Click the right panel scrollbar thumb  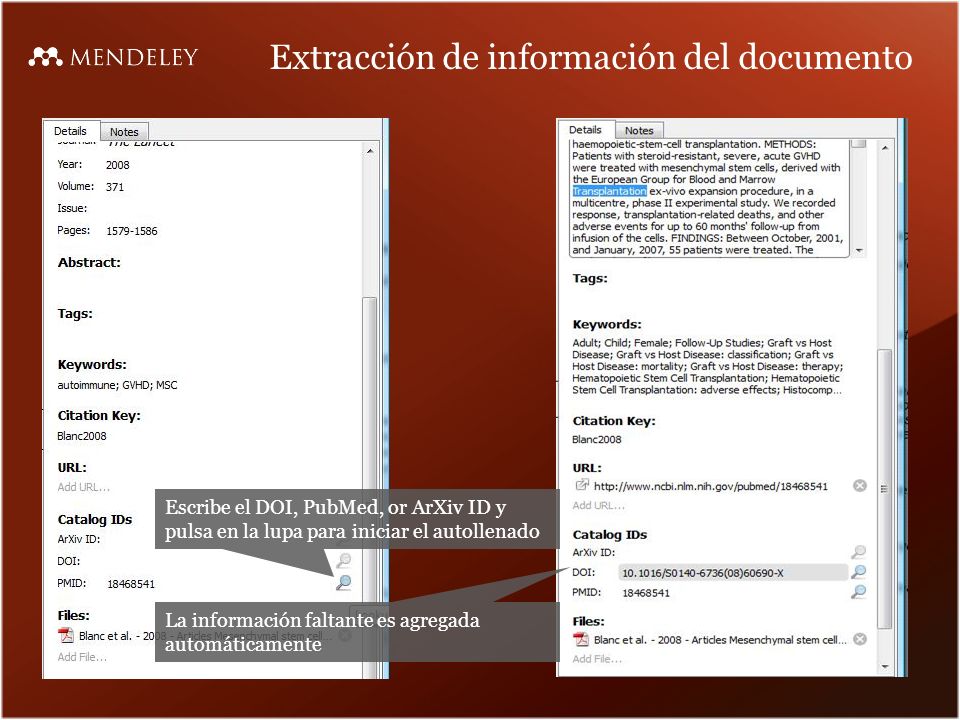pyautogui.click(x=884, y=489)
